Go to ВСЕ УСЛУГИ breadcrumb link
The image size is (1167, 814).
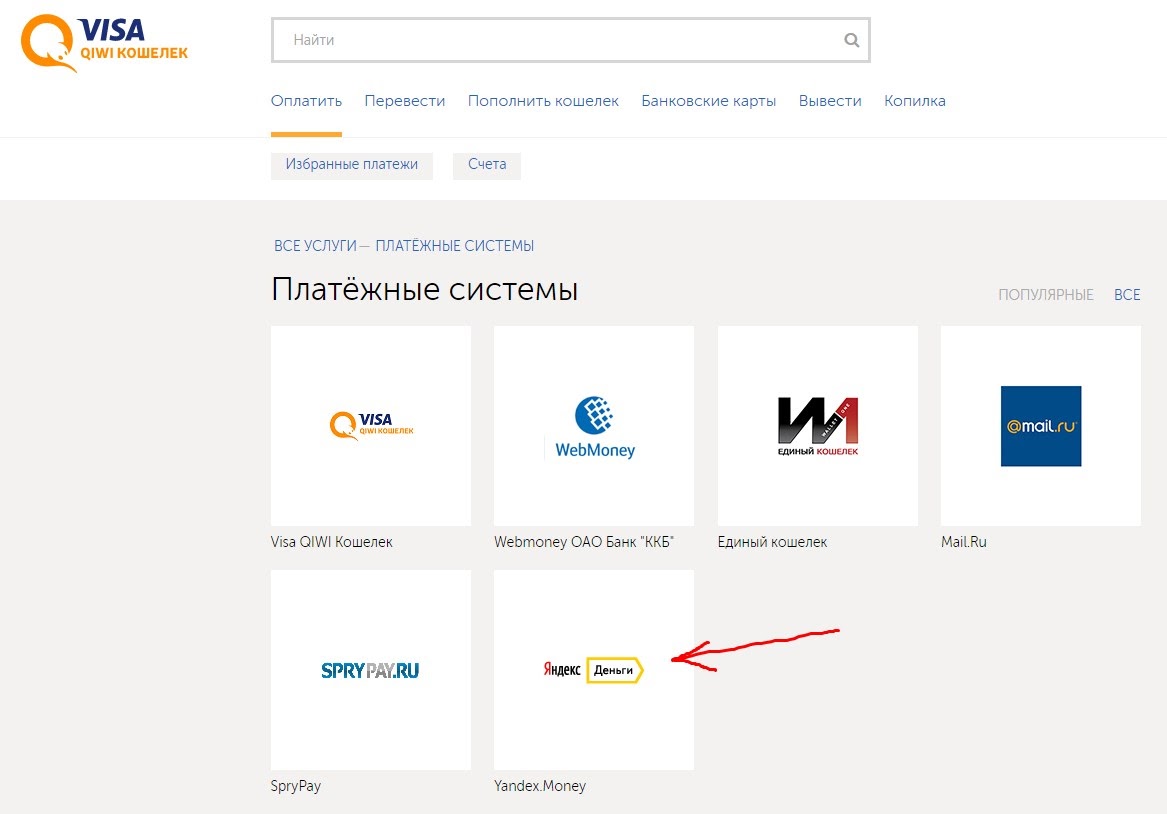pyautogui.click(x=315, y=246)
